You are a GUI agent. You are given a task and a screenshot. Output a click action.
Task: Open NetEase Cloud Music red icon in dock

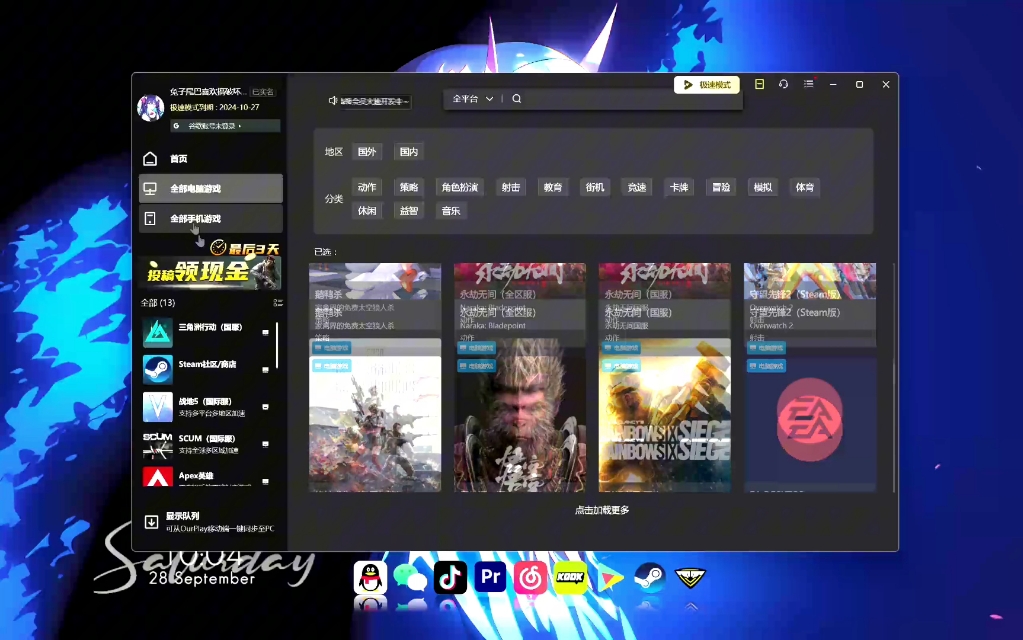pos(530,577)
